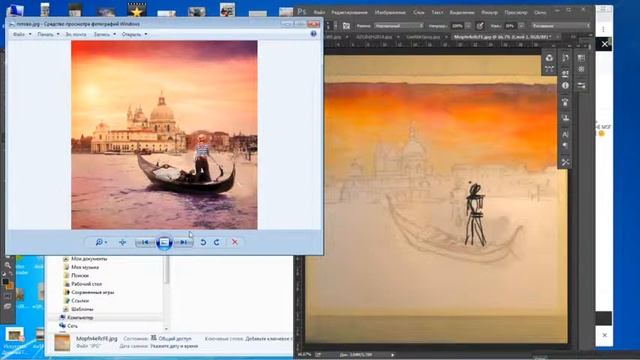The width and height of the screenshot is (640, 360).
Task: Open Photoshop Изображение menu
Action: click(x=390, y=12)
